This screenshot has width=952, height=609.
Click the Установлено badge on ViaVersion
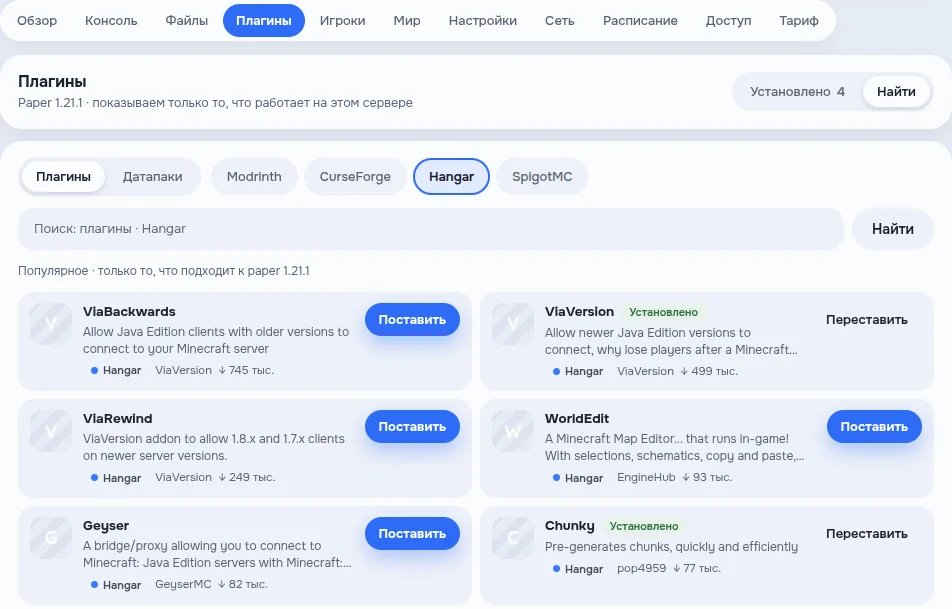664,312
